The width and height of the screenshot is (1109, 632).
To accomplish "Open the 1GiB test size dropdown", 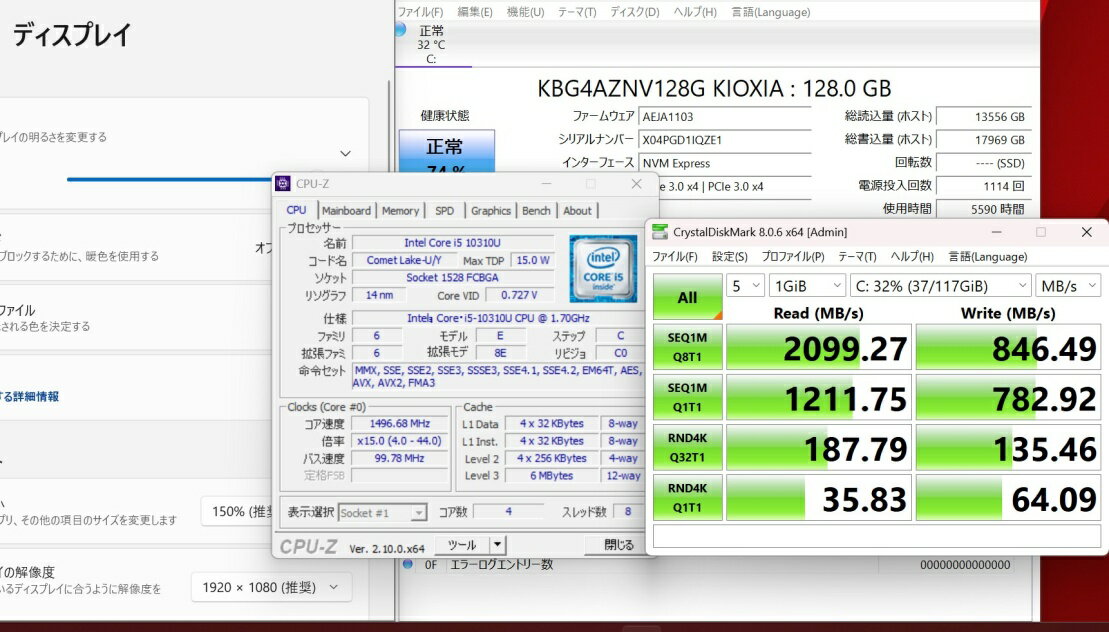I will click(807, 286).
